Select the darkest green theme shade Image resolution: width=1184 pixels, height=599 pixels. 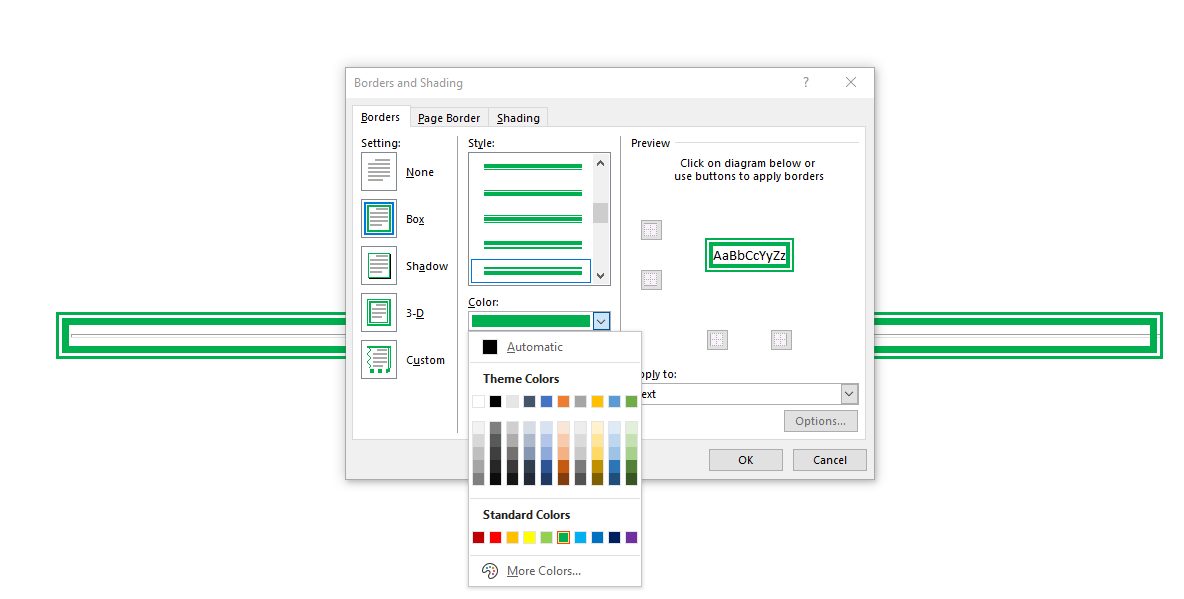click(631, 479)
